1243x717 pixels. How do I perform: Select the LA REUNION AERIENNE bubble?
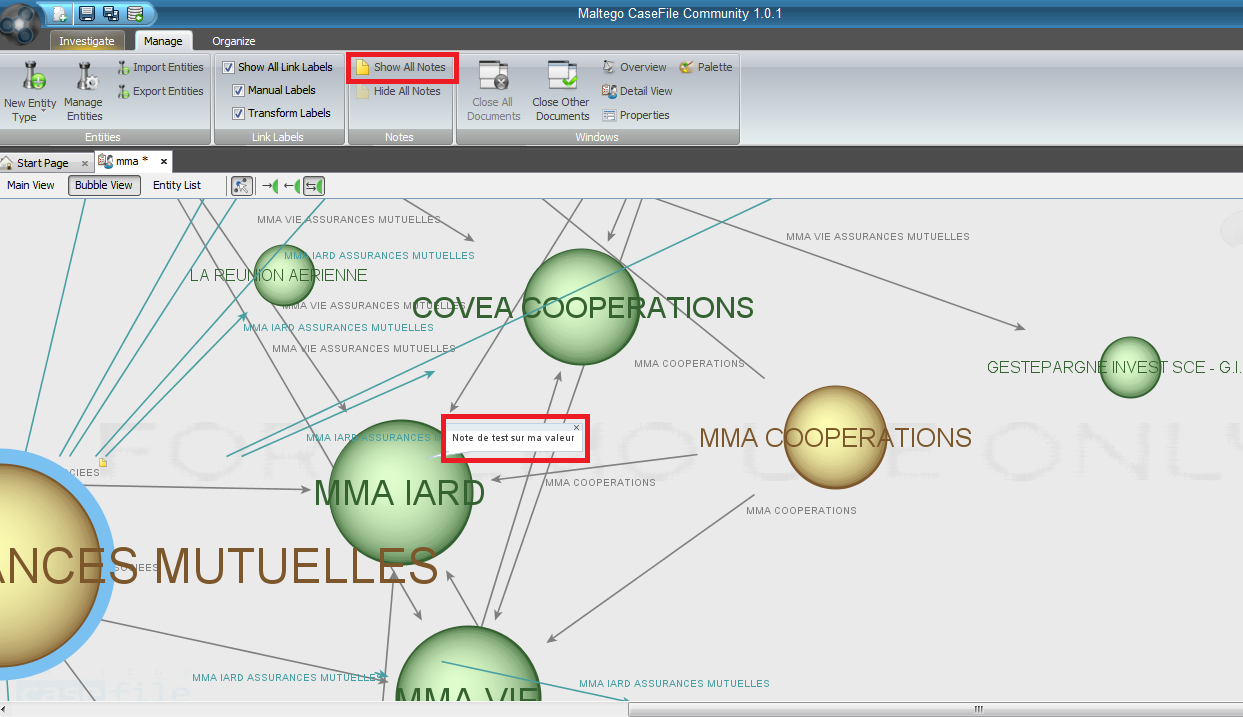click(x=284, y=275)
